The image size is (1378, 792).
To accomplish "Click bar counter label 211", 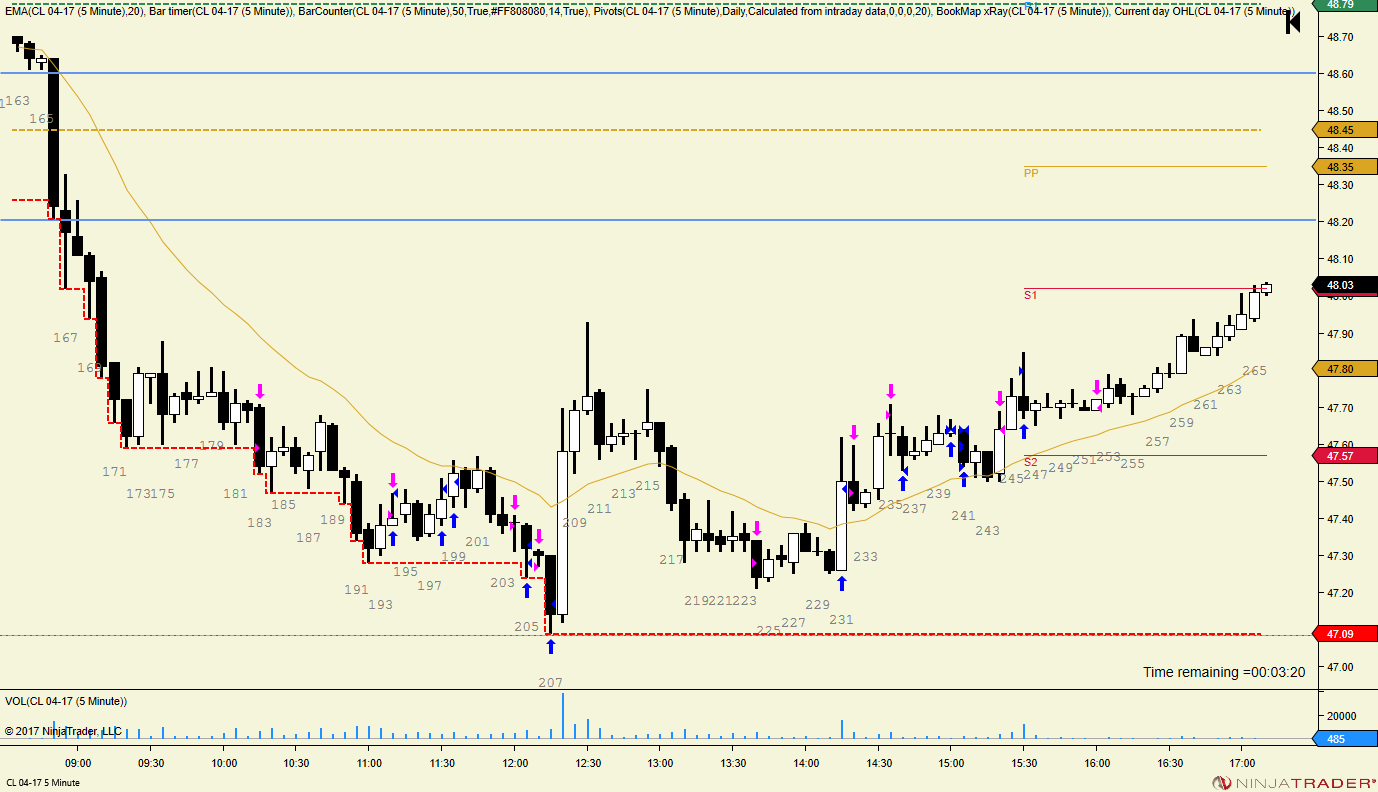I will click(x=599, y=509).
